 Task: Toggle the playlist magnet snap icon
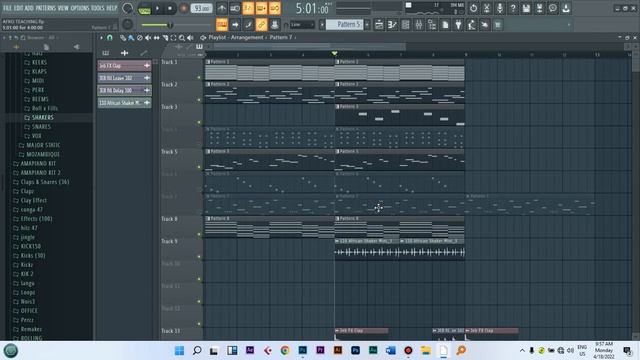110,38
